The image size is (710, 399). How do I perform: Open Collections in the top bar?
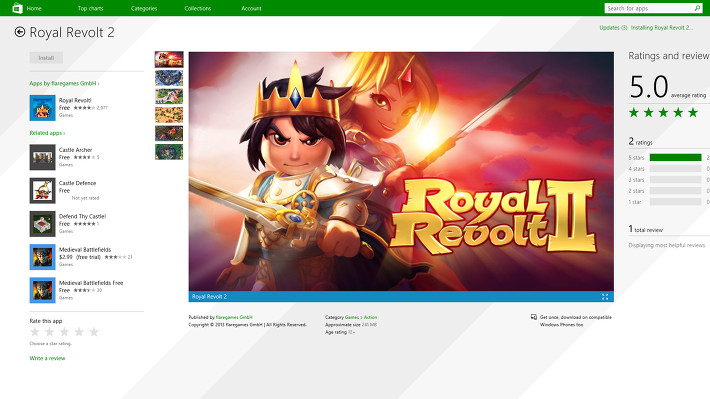(x=198, y=8)
